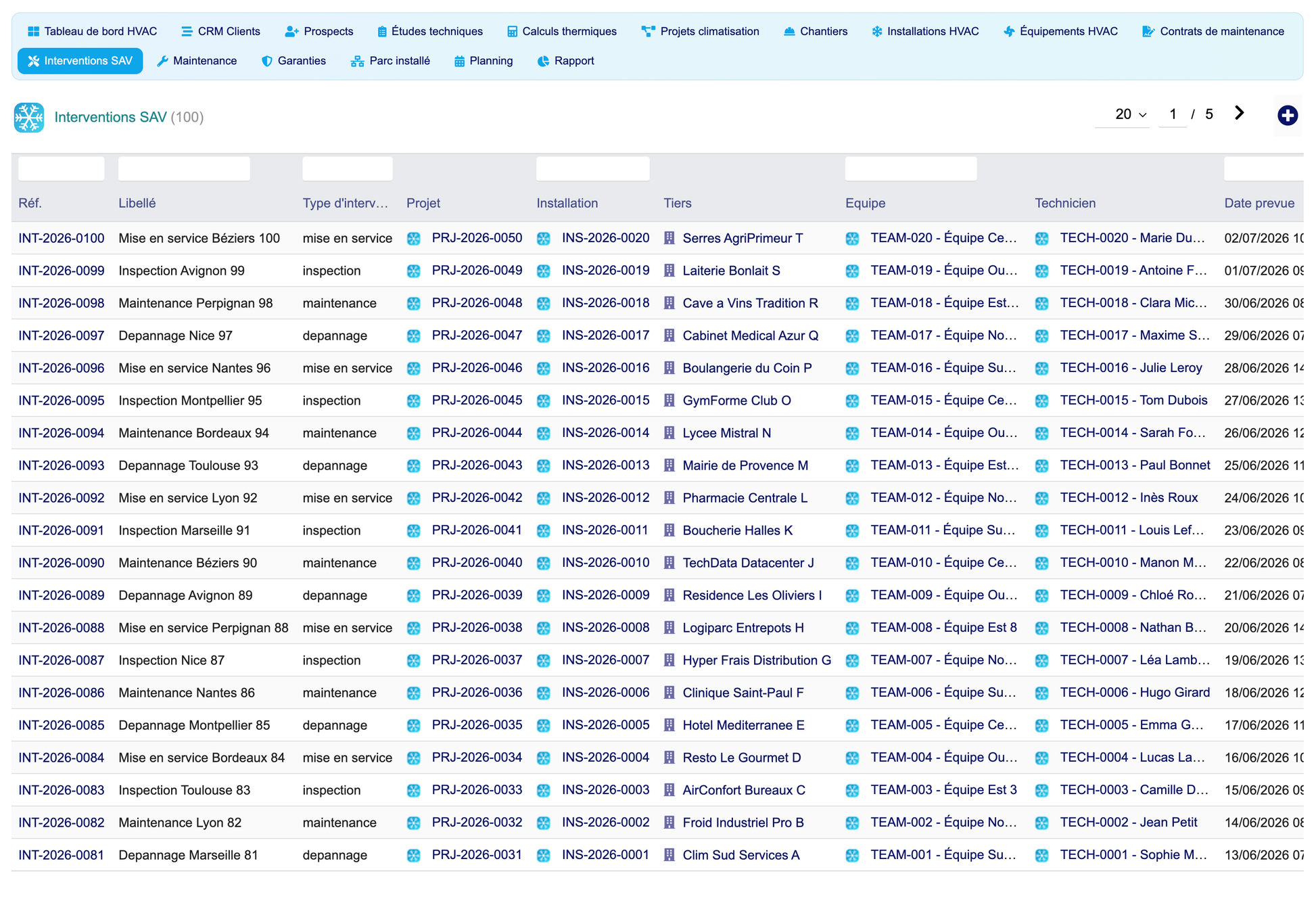Open installation INS-2026-0012 link
This screenshot has height=924, width=1316.
pos(605,498)
